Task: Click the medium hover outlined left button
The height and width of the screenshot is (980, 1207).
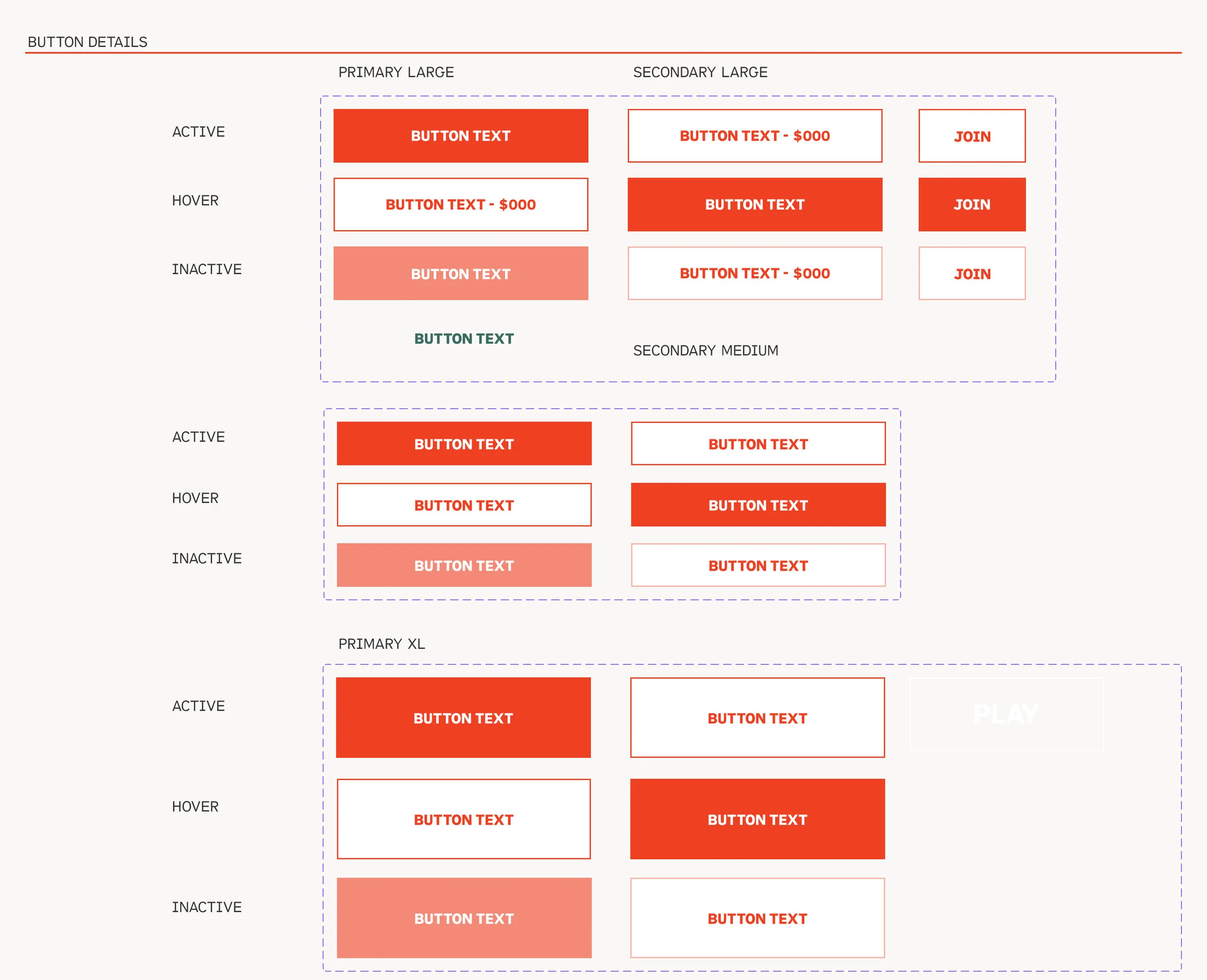Action: click(463, 504)
